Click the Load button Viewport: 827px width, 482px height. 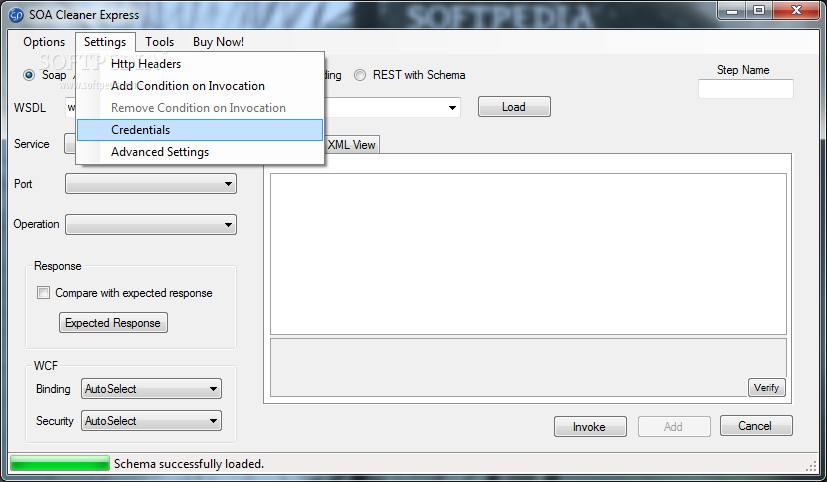coord(514,107)
